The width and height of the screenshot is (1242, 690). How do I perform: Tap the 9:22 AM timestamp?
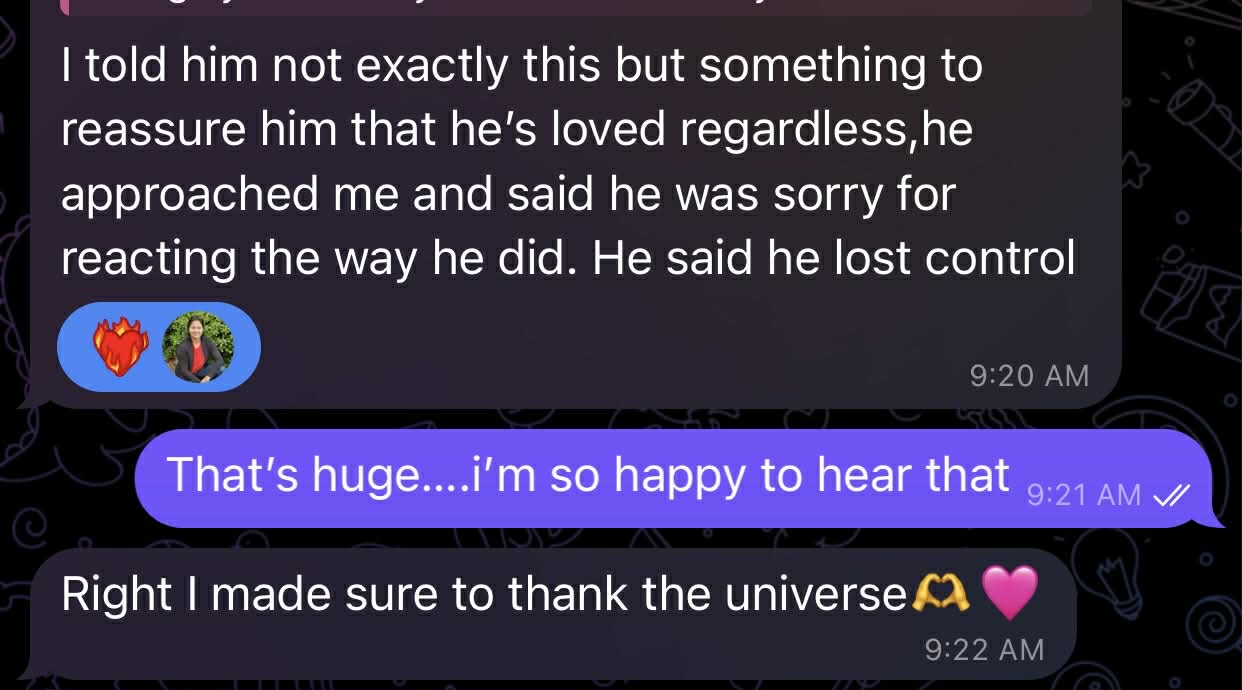(x=984, y=649)
